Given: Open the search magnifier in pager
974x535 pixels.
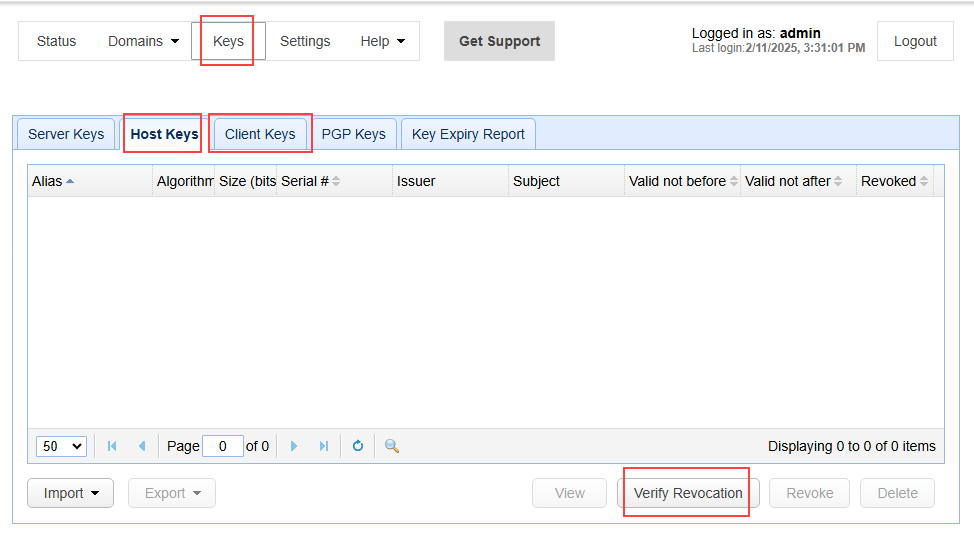Looking at the screenshot, I should (x=392, y=446).
